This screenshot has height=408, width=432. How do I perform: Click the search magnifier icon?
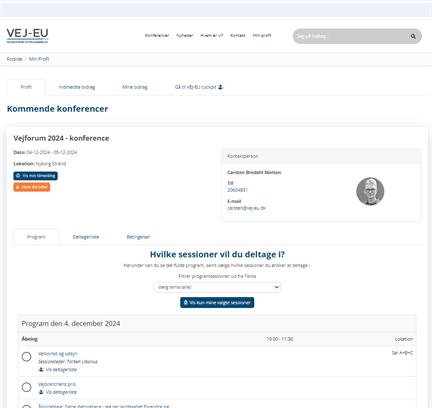click(x=413, y=36)
